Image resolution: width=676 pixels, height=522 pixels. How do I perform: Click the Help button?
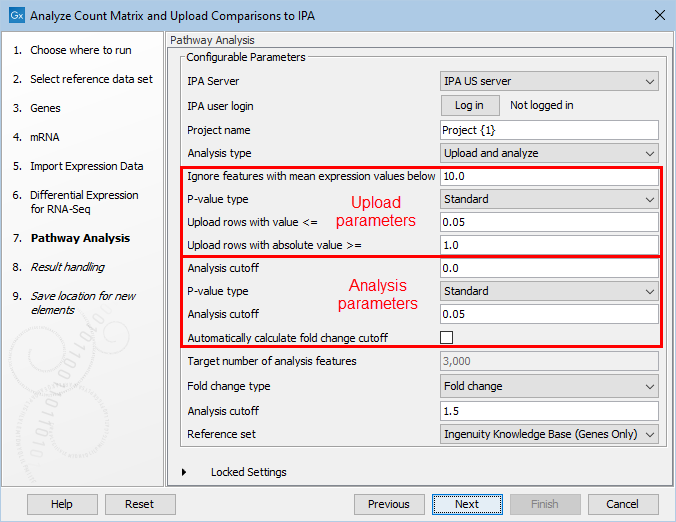(62, 504)
